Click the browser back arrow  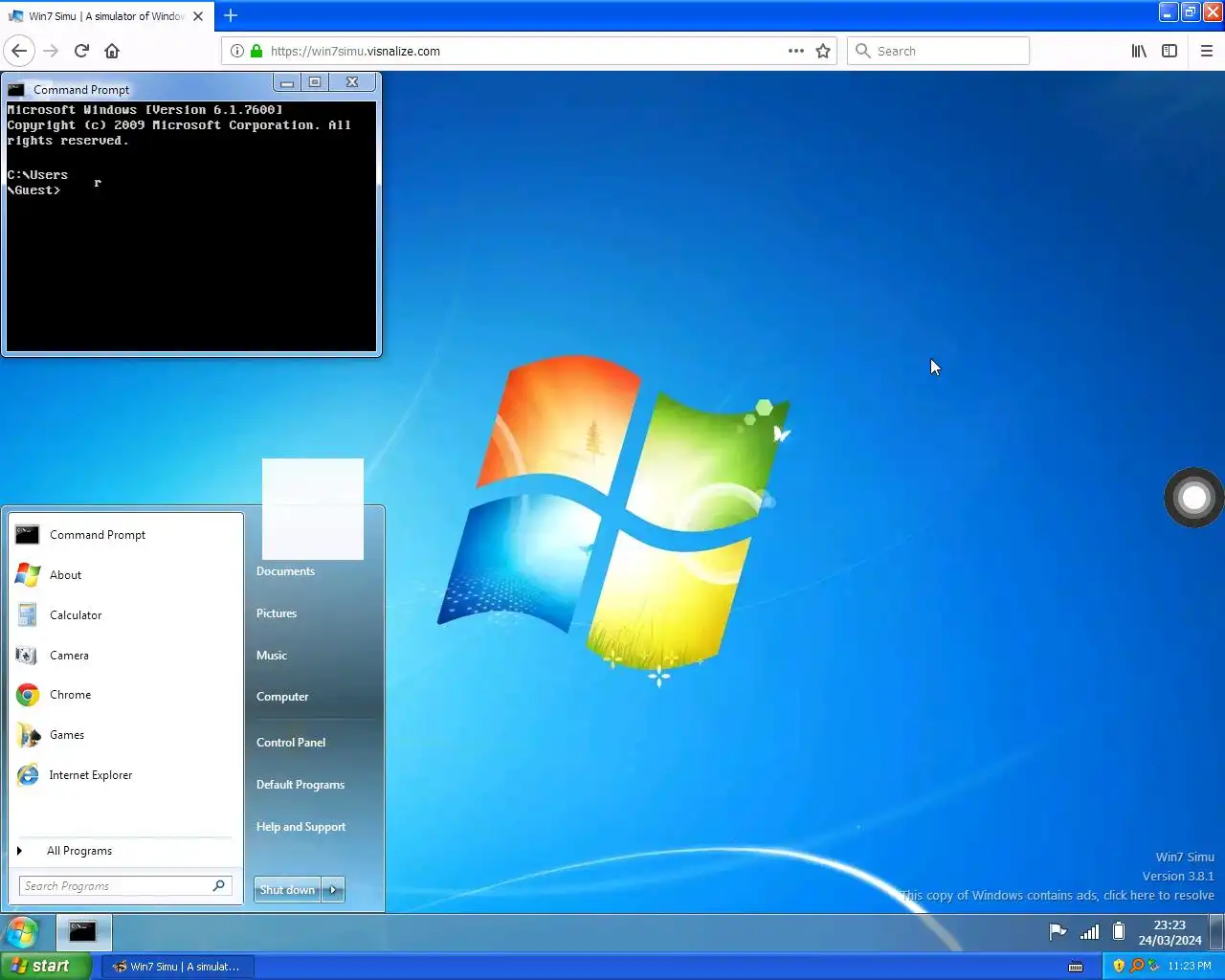19,51
